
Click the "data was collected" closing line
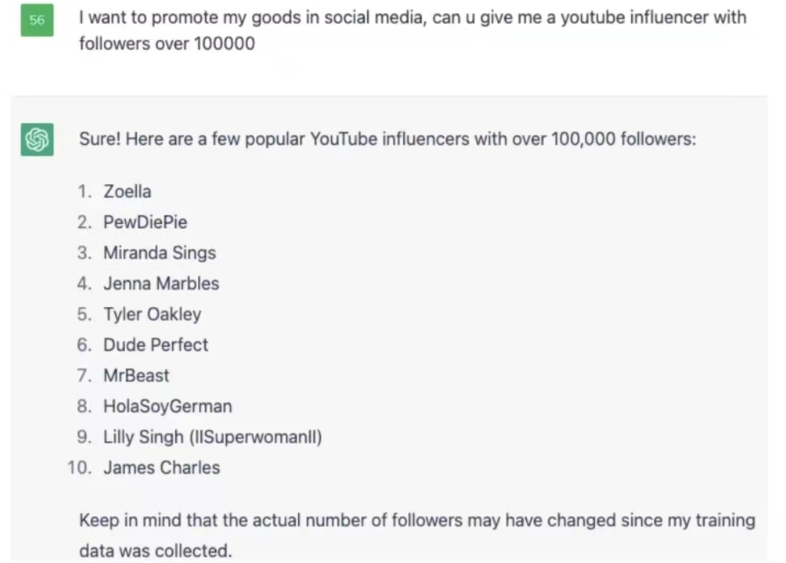(155, 550)
